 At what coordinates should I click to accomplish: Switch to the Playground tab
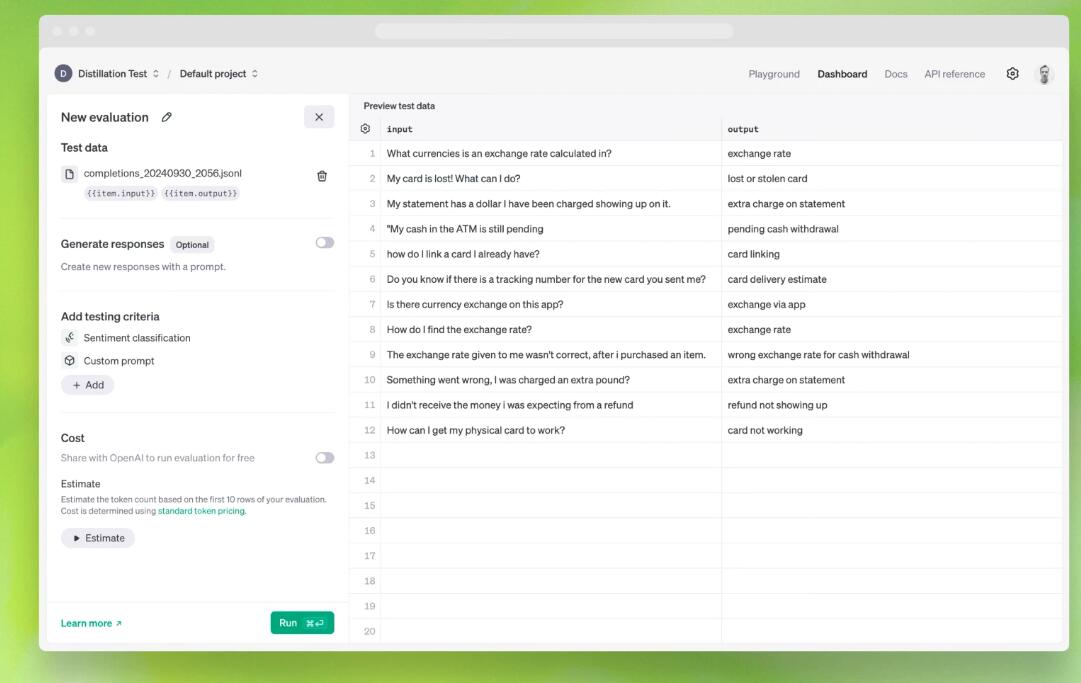(x=774, y=74)
